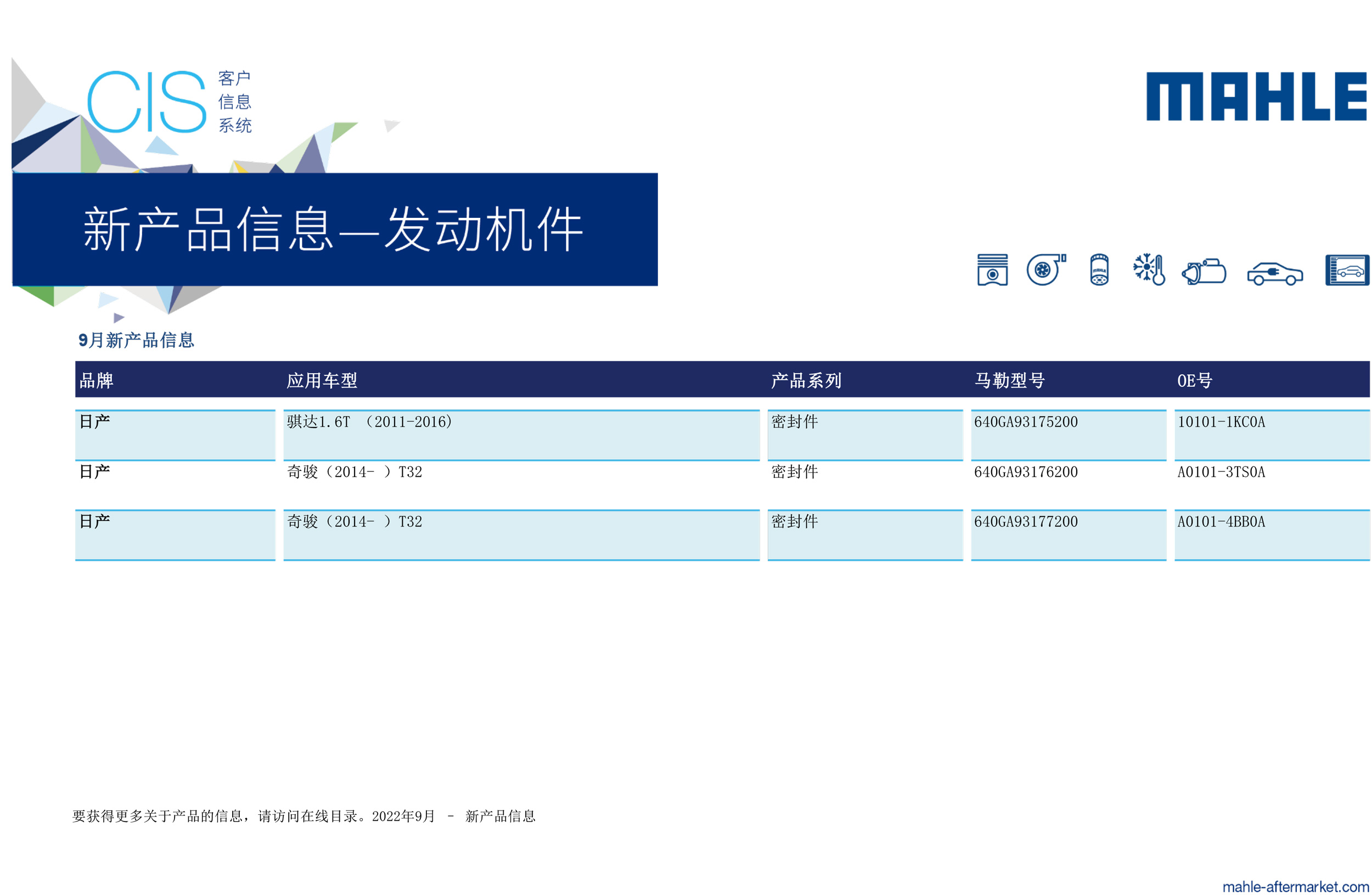This screenshot has height=895, width=1372.
Task: Click the oil filter icon
Action: (x=1099, y=269)
